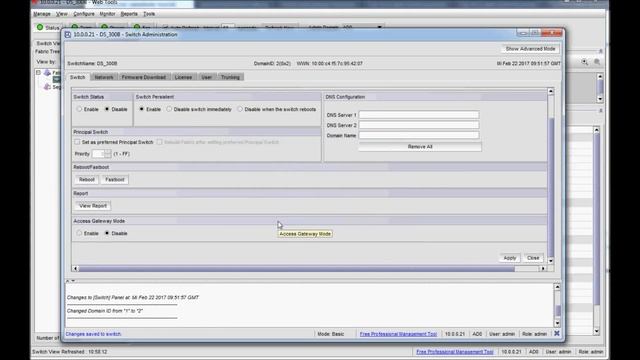Click the Fabric tree node icon in Web Tools
Image resolution: width=640 pixels, height=360 pixels.
click(47, 73)
